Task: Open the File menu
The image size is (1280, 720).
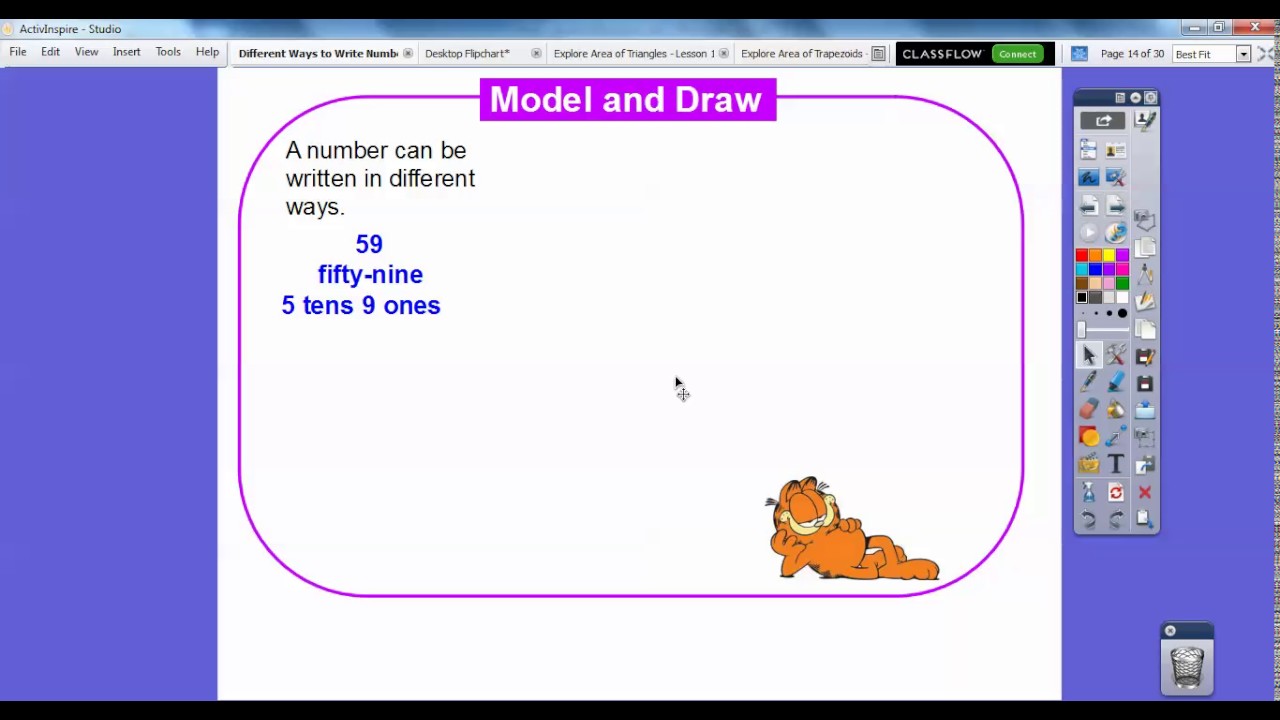Action: [18, 52]
